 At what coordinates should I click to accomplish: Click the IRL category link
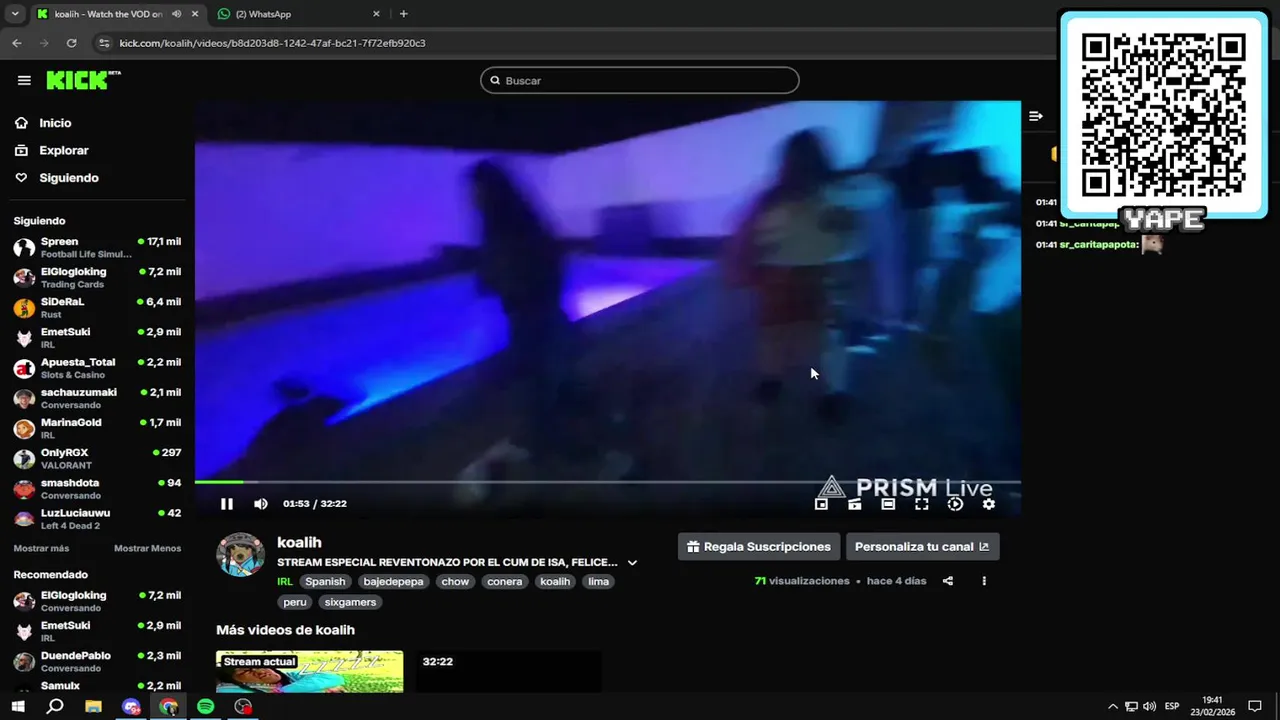pos(285,581)
